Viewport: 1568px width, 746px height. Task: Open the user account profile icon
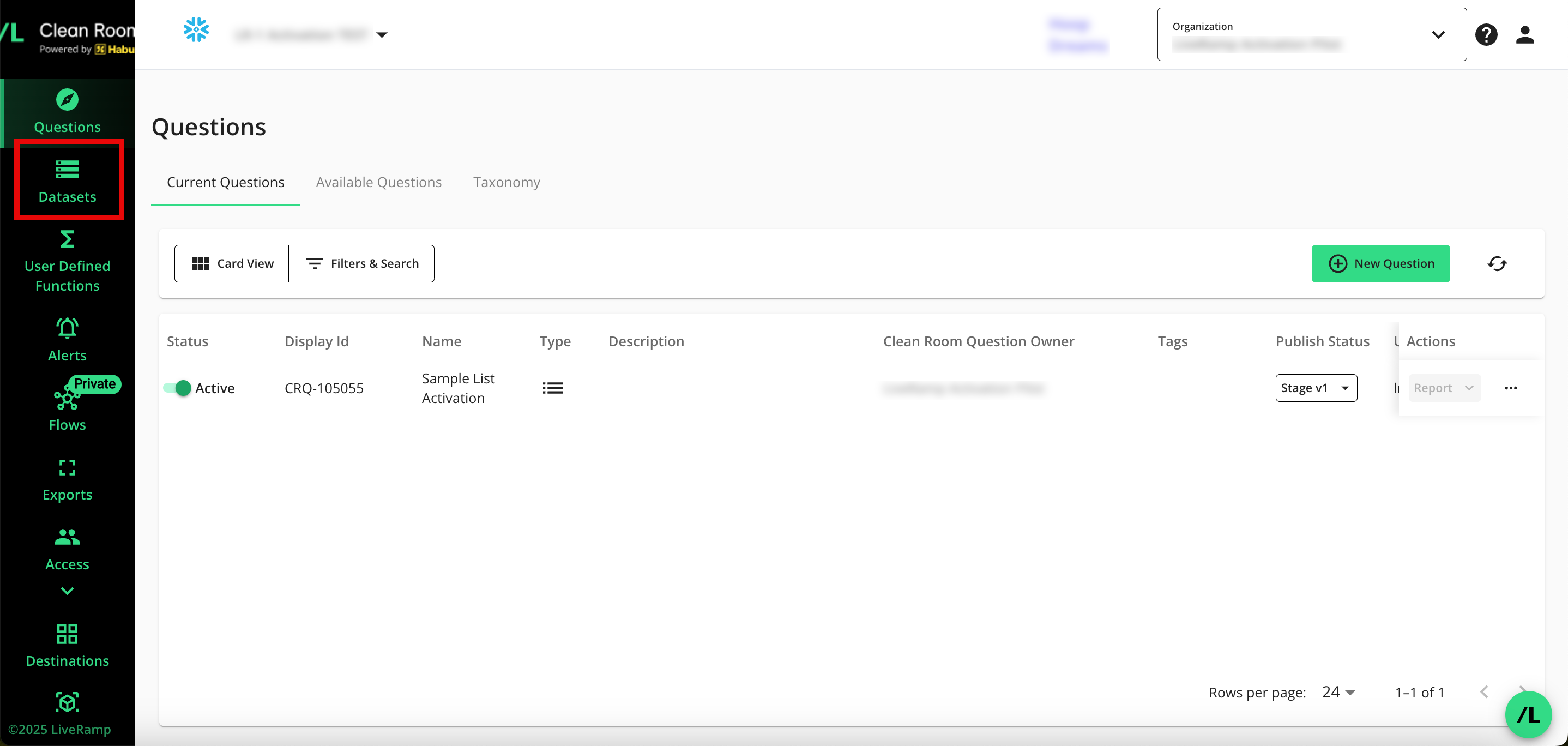coord(1525,35)
